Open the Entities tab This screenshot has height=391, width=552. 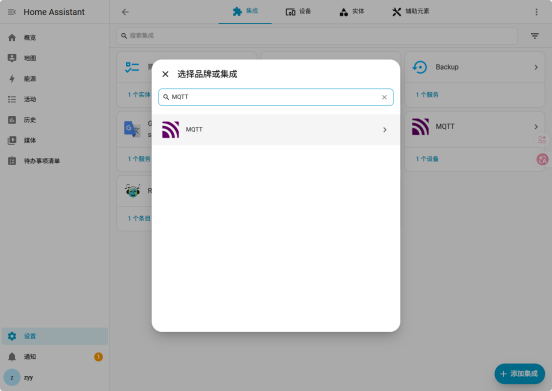pos(351,12)
